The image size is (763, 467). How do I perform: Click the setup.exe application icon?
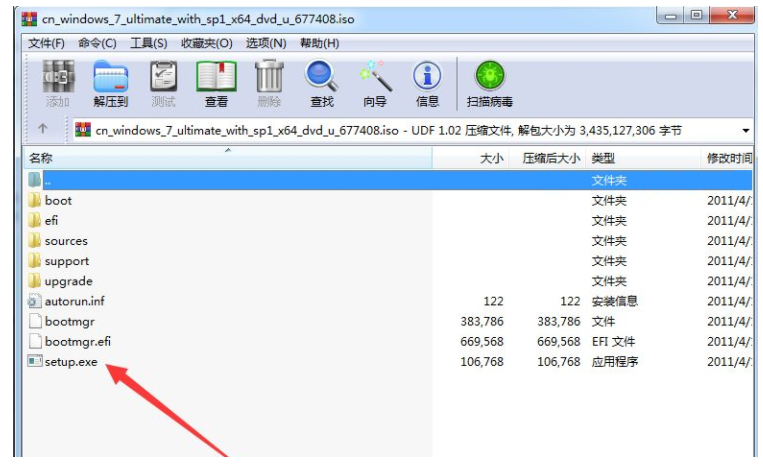coord(35,361)
